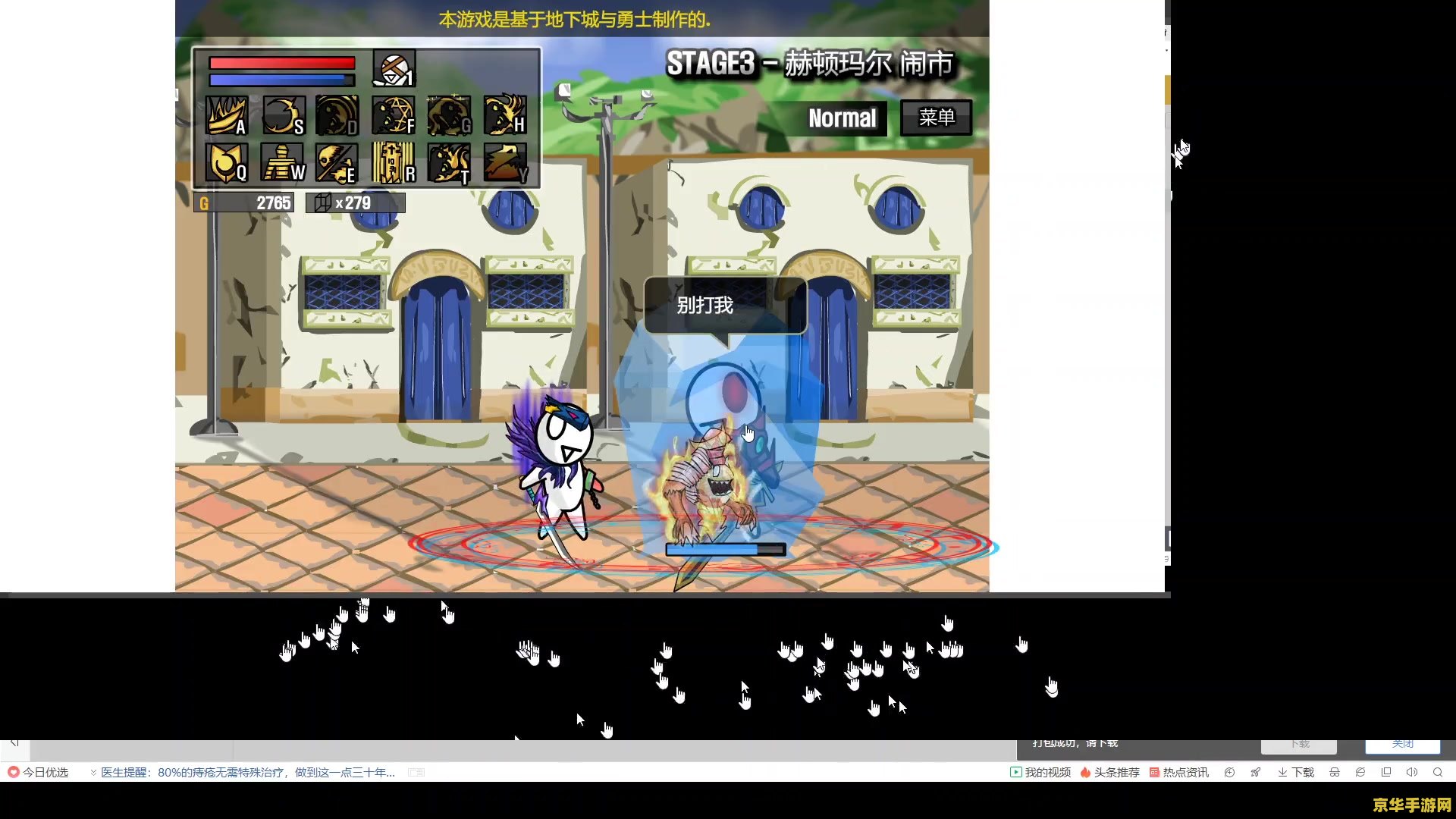
Task: Click the rocket accelerator status icon
Action: pos(1256,772)
